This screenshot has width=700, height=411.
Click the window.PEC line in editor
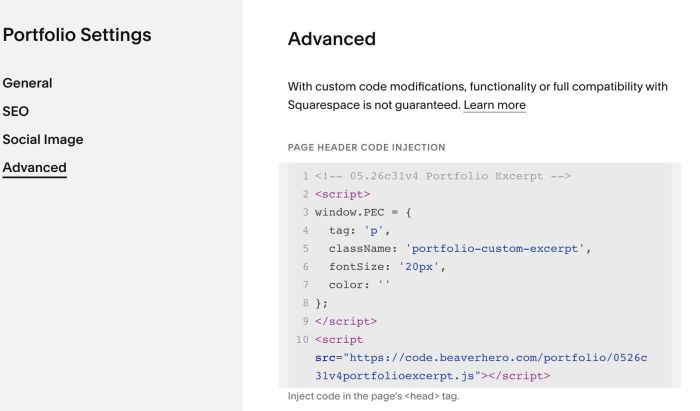tap(363, 213)
